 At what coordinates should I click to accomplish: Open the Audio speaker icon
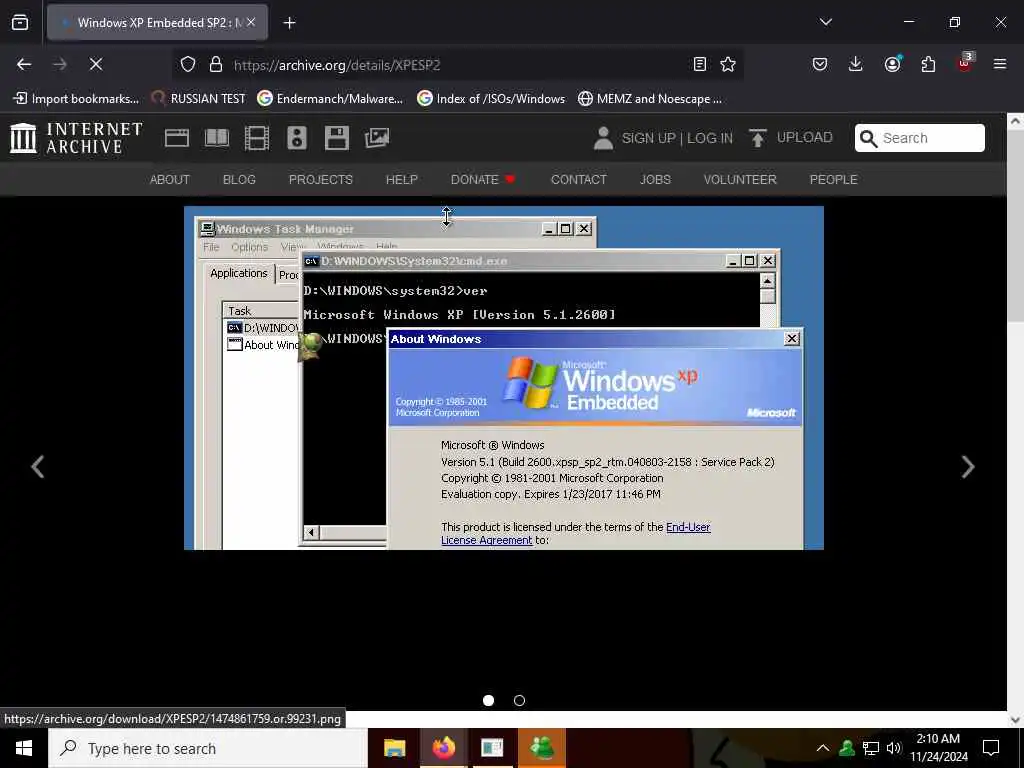(296, 138)
